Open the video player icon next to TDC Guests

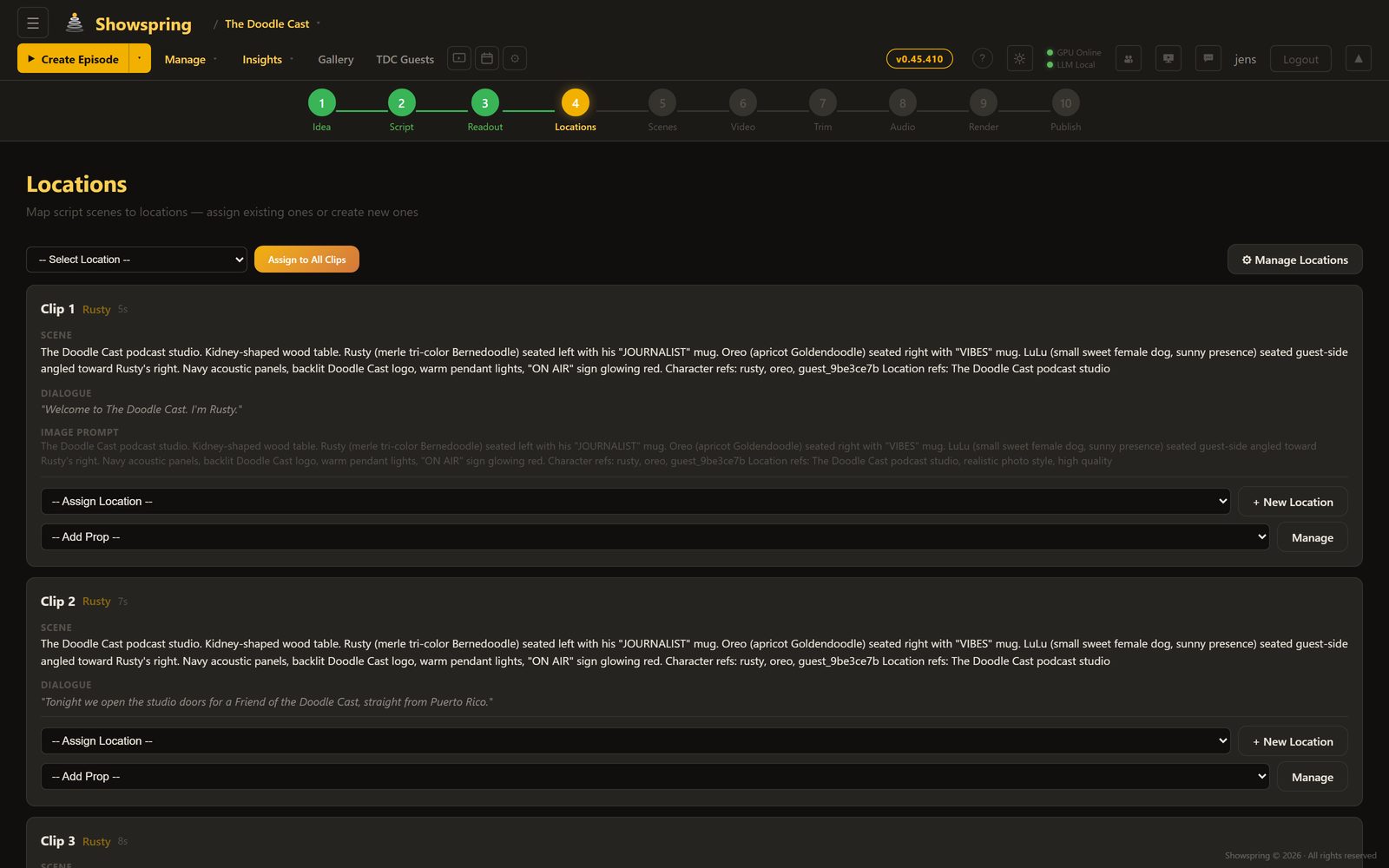(459, 58)
